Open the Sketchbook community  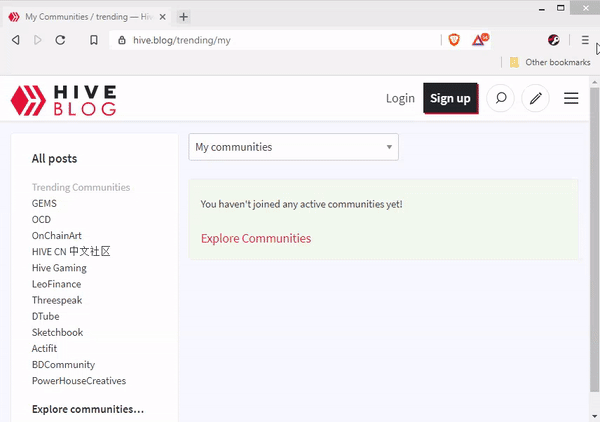(x=57, y=332)
